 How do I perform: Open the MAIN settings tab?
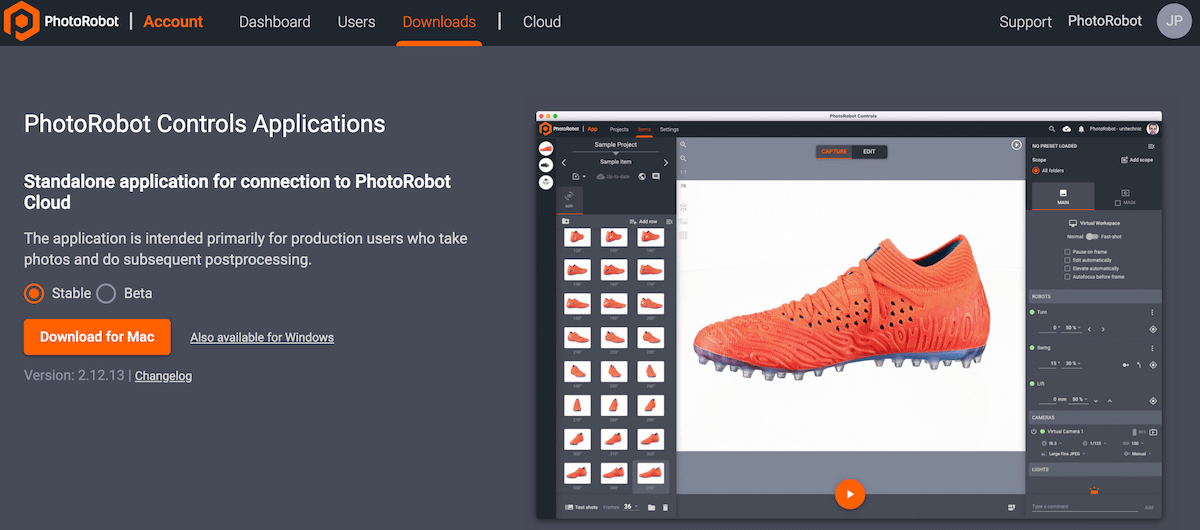pyautogui.click(x=1062, y=196)
